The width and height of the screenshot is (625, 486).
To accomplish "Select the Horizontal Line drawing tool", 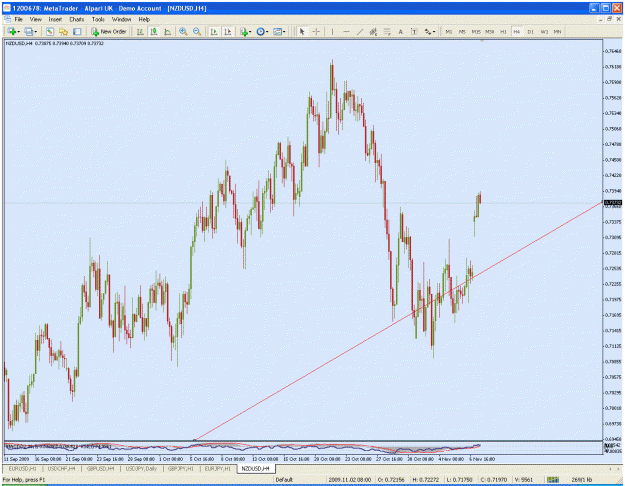I will point(346,31).
